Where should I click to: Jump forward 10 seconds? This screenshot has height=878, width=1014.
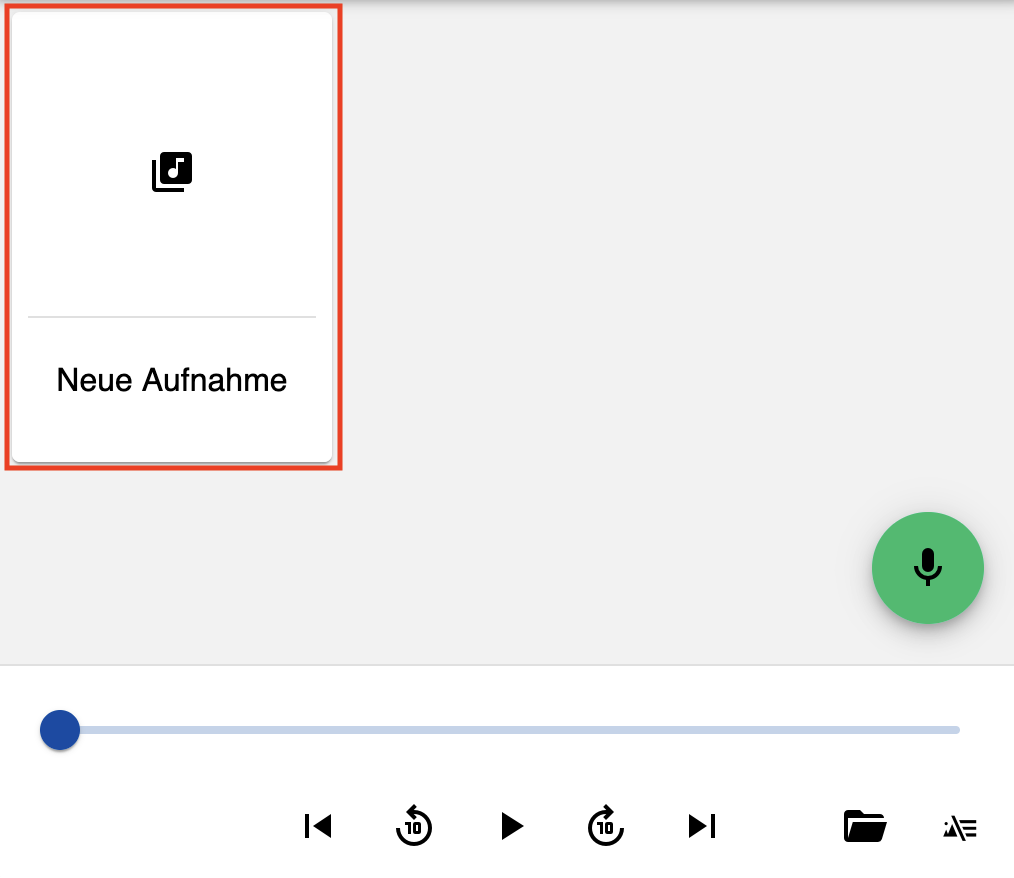coord(606,826)
